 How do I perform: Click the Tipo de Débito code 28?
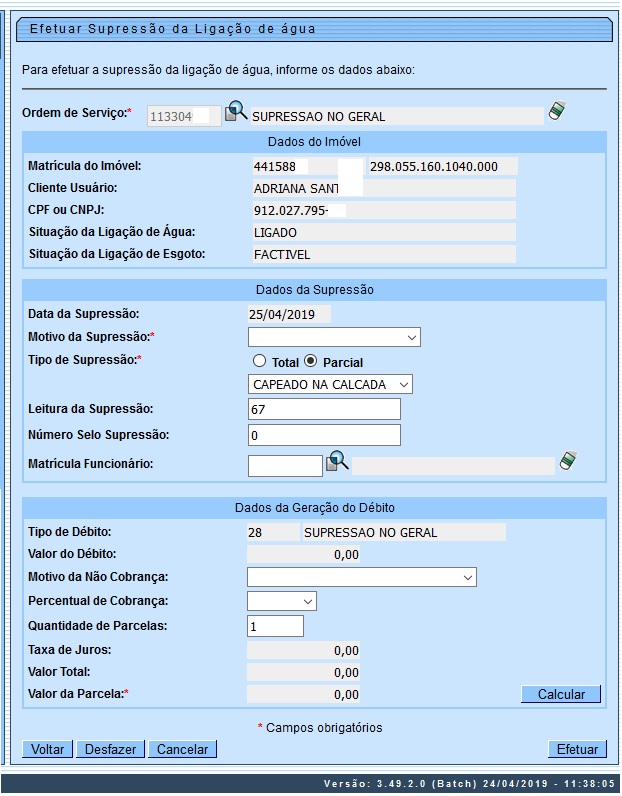273,533
